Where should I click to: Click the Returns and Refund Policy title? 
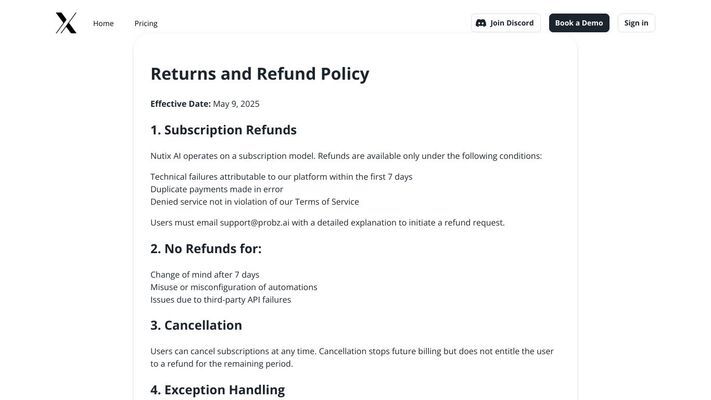(x=259, y=73)
